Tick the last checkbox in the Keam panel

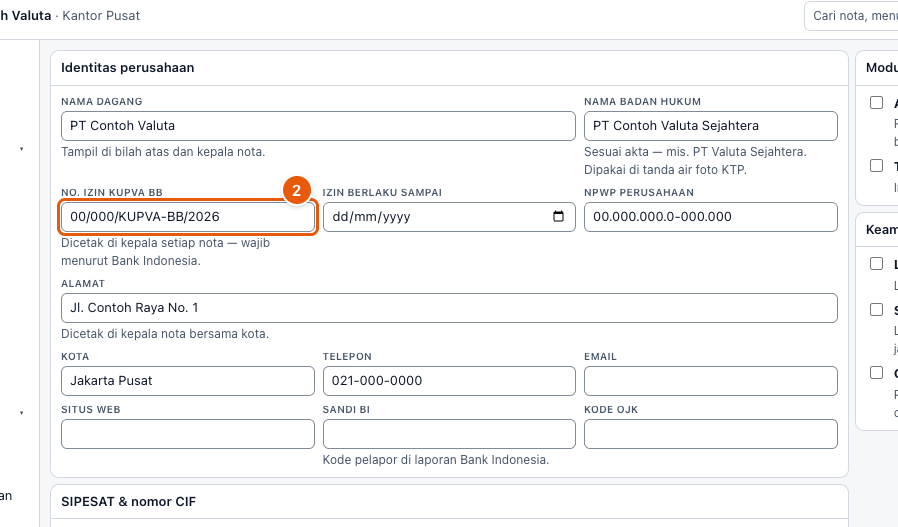(876, 372)
